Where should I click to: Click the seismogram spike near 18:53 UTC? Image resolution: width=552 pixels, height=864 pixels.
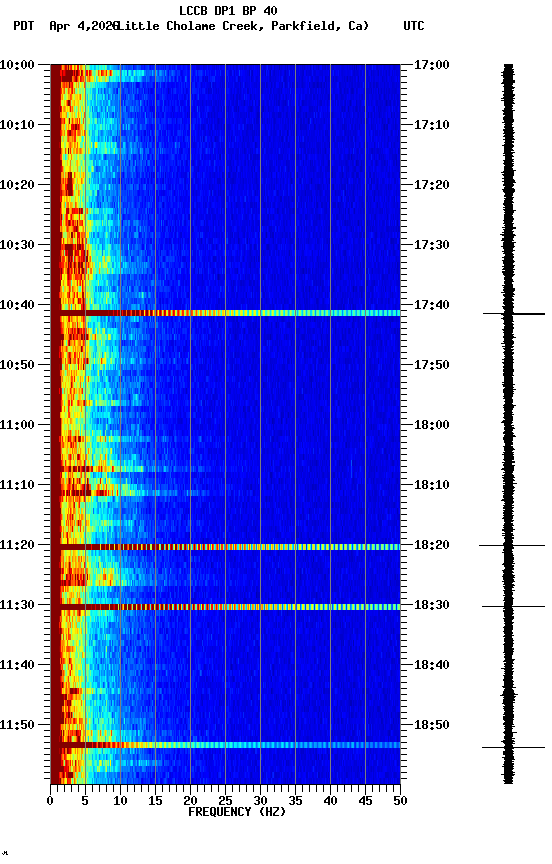[513, 748]
